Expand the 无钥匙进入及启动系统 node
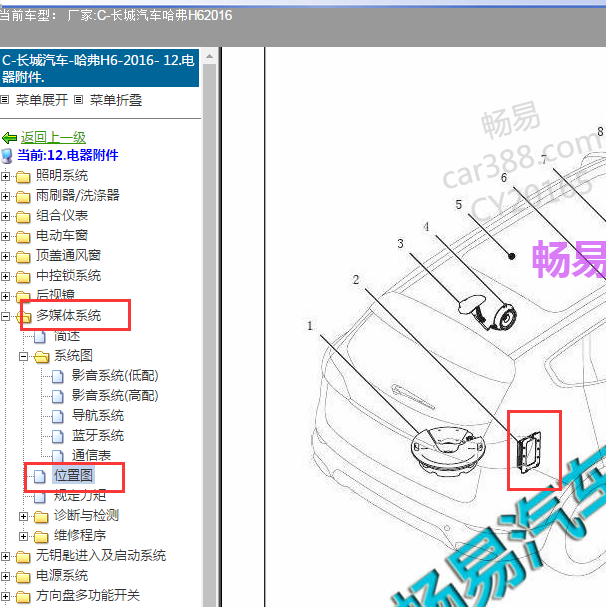 5,556
